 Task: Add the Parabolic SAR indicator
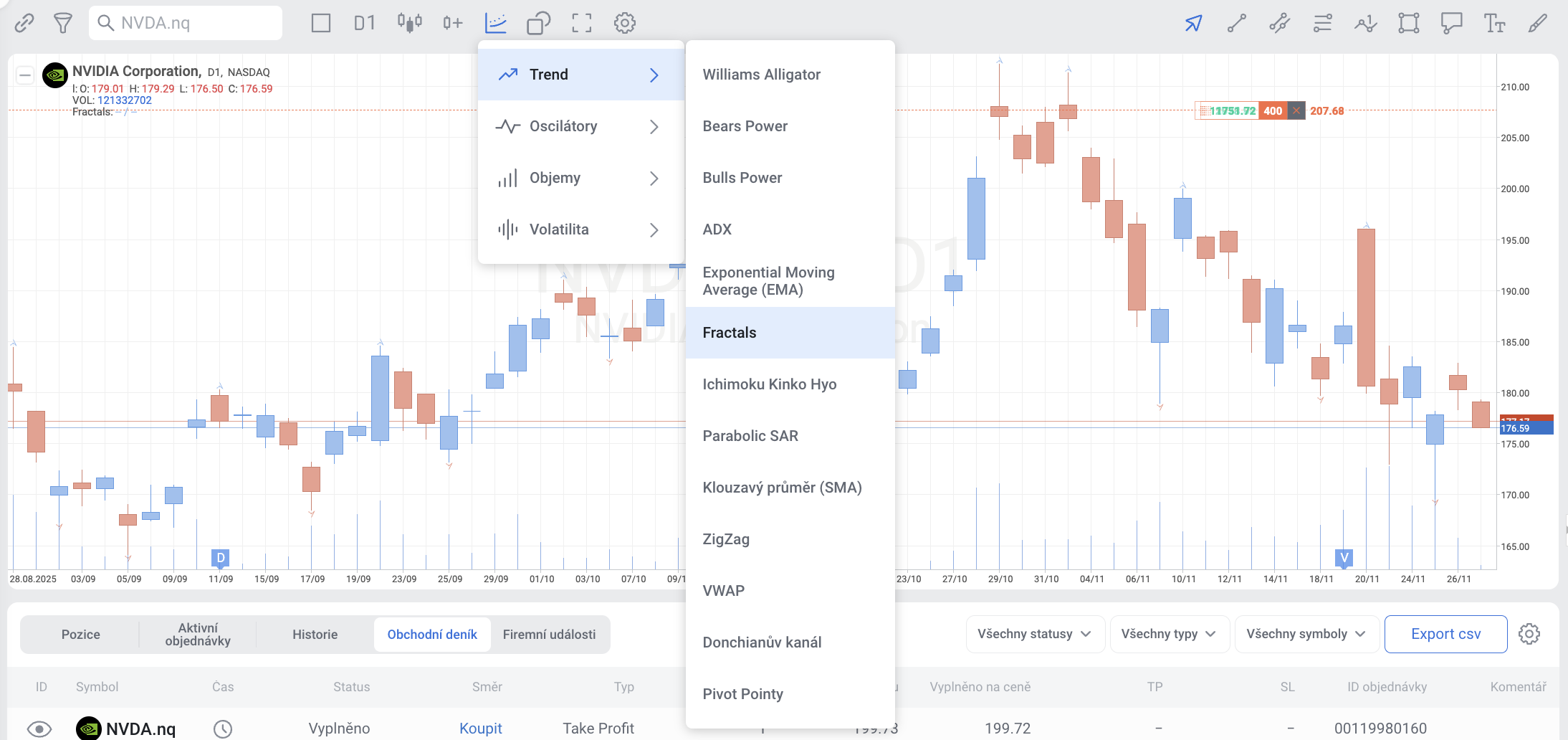click(790, 436)
